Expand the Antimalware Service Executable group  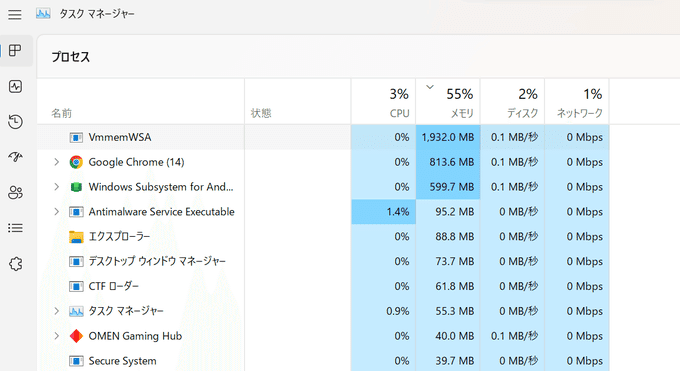(56, 212)
